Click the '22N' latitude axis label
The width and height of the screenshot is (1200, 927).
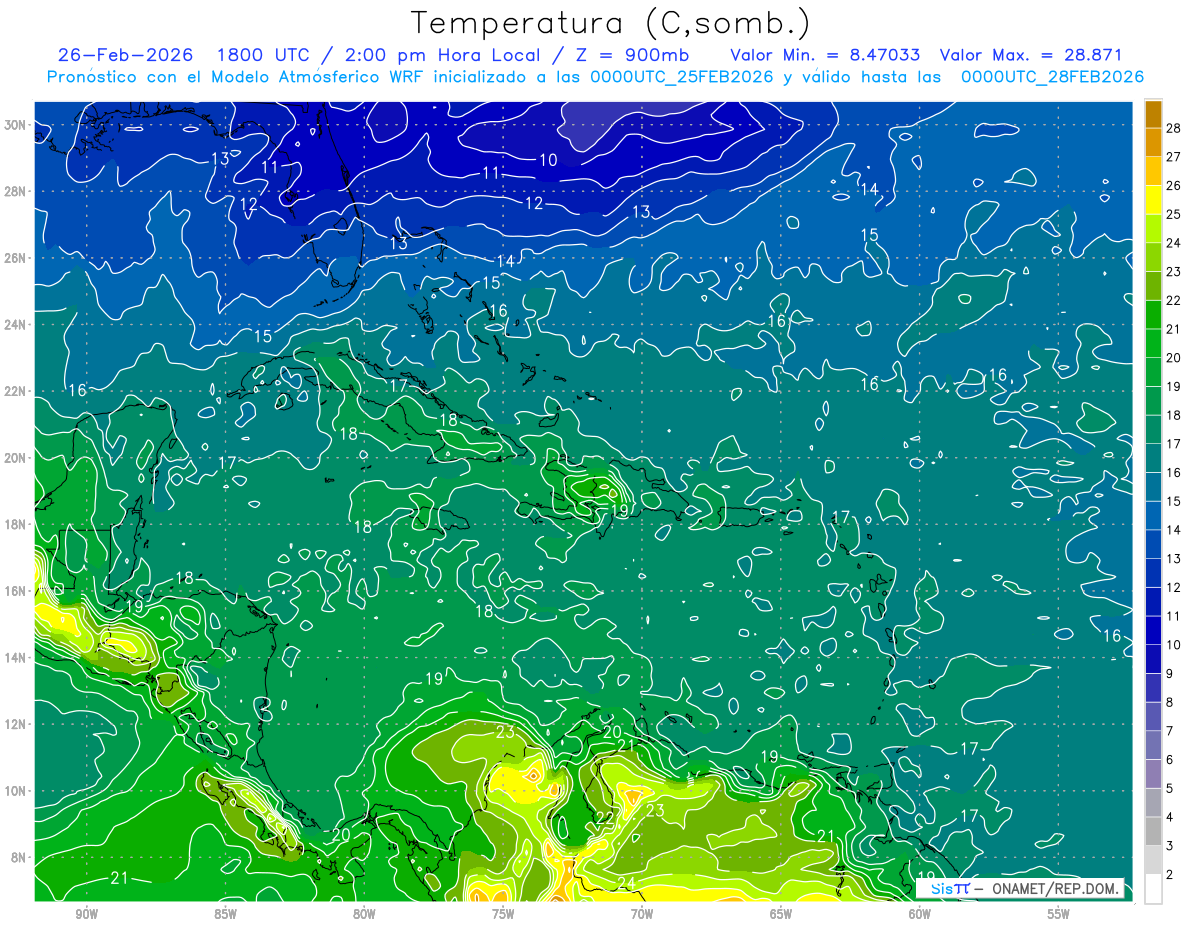tap(15, 391)
